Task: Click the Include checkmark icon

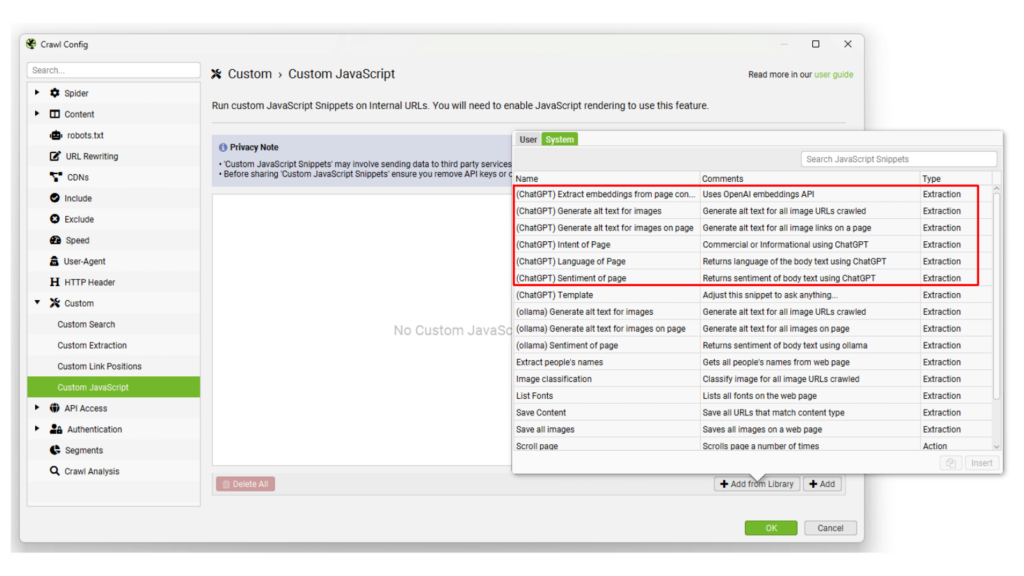Action: pyautogui.click(x=55, y=198)
